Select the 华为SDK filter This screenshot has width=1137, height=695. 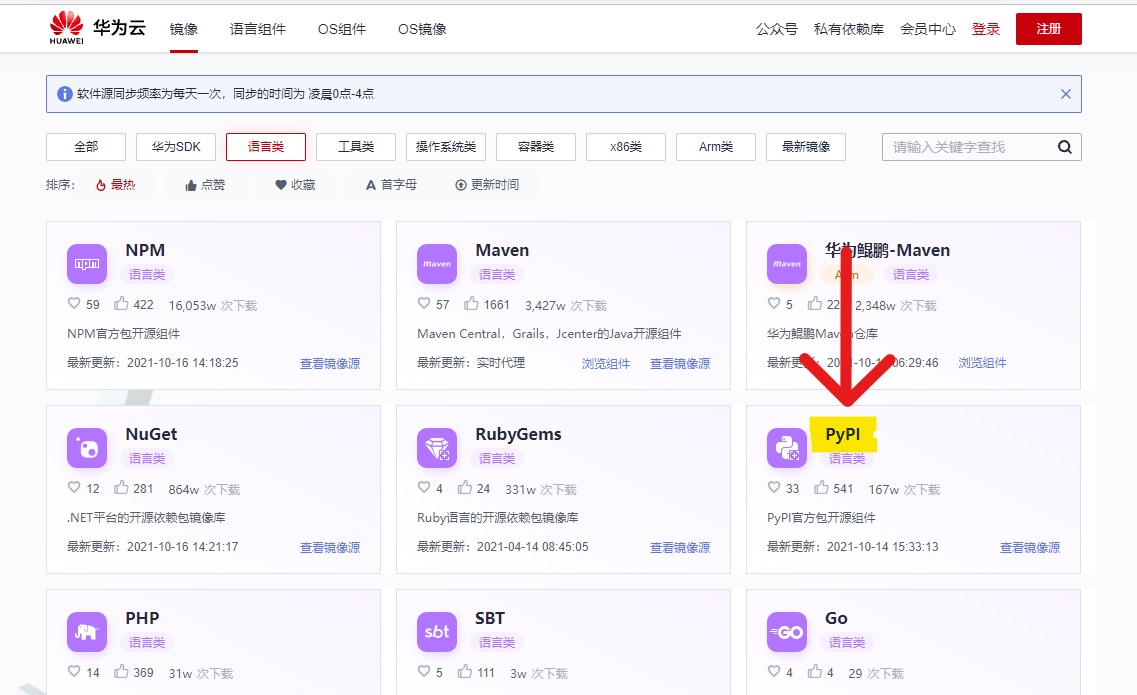tap(175, 147)
